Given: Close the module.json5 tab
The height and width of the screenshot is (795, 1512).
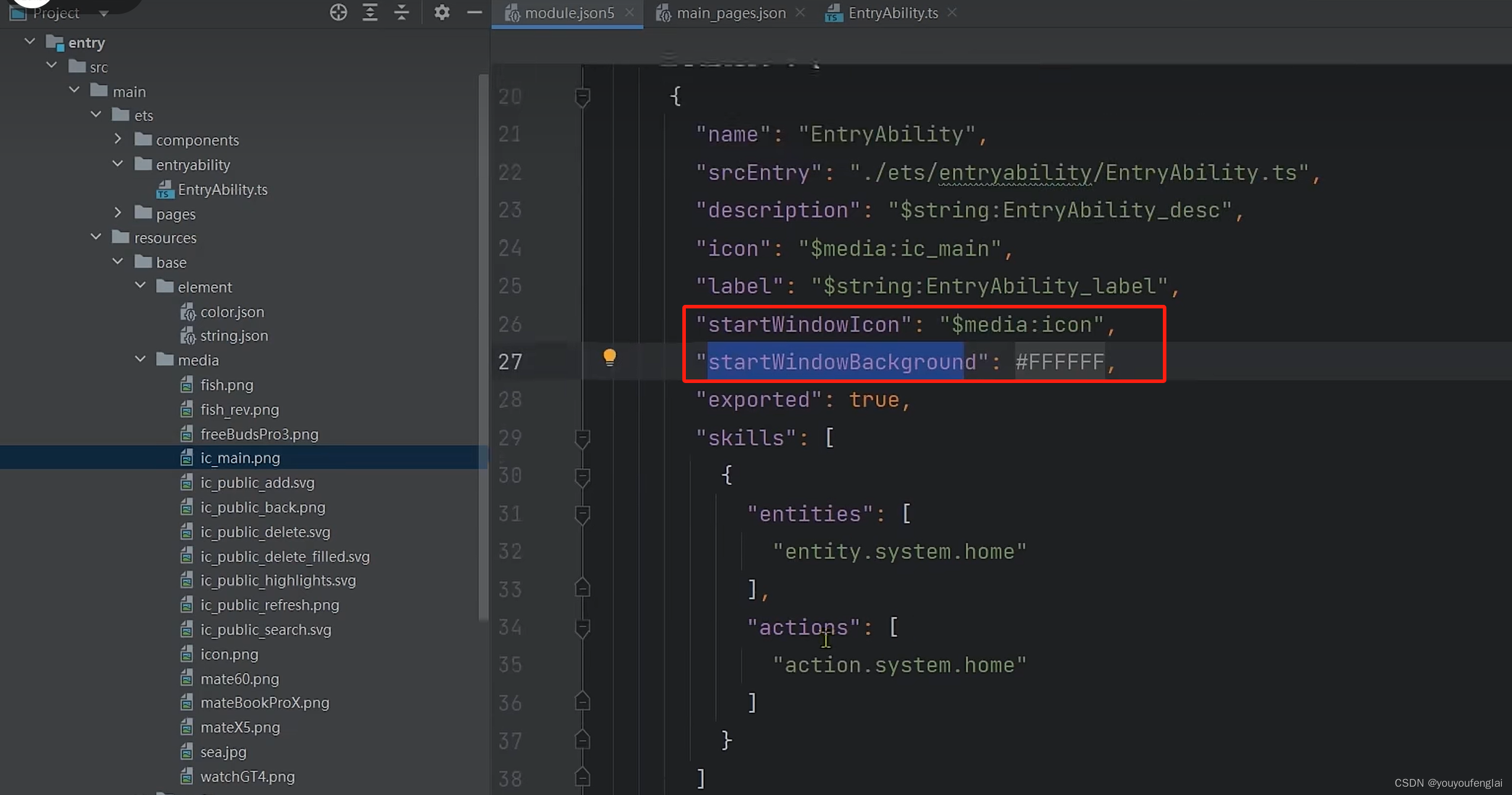Looking at the screenshot, I should (x=629, y=12).
